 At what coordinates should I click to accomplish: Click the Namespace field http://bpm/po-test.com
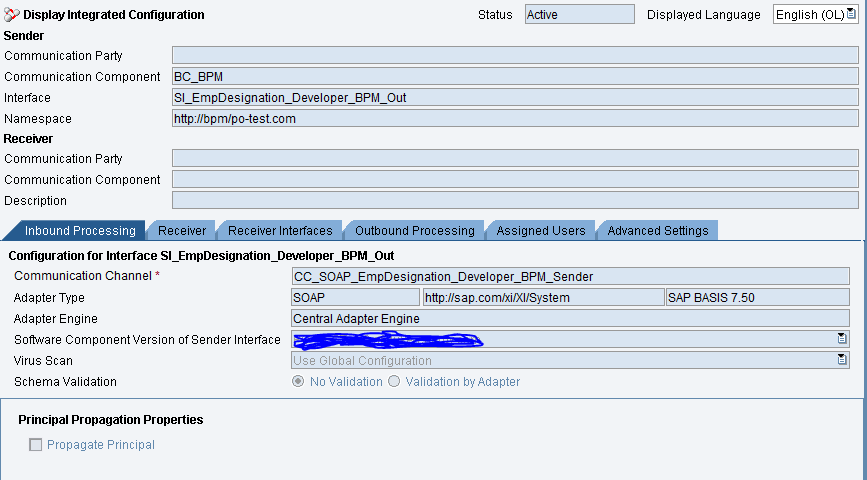tap(515, 118)
